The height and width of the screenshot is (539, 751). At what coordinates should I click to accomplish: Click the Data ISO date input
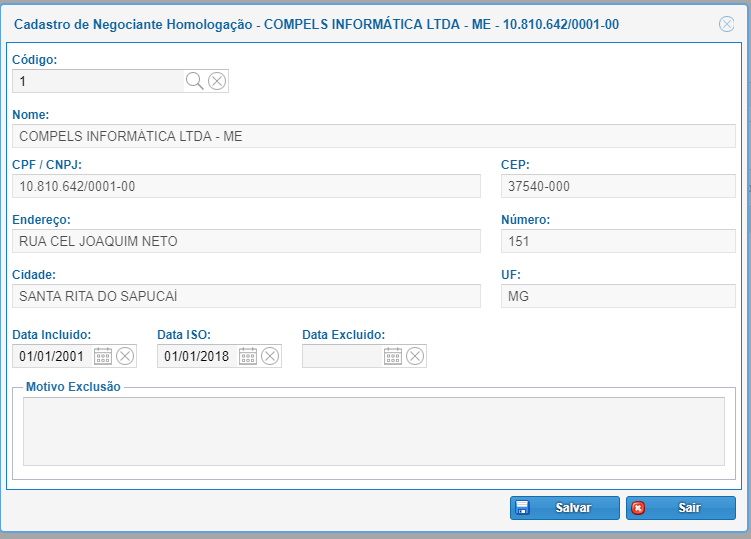pyautogui.click(x=197, y=356)
